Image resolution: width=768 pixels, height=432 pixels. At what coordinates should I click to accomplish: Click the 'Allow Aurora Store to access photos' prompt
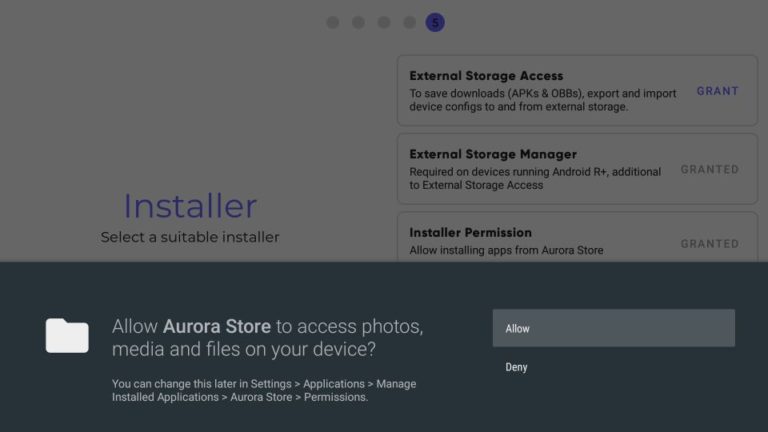[267, 337]
